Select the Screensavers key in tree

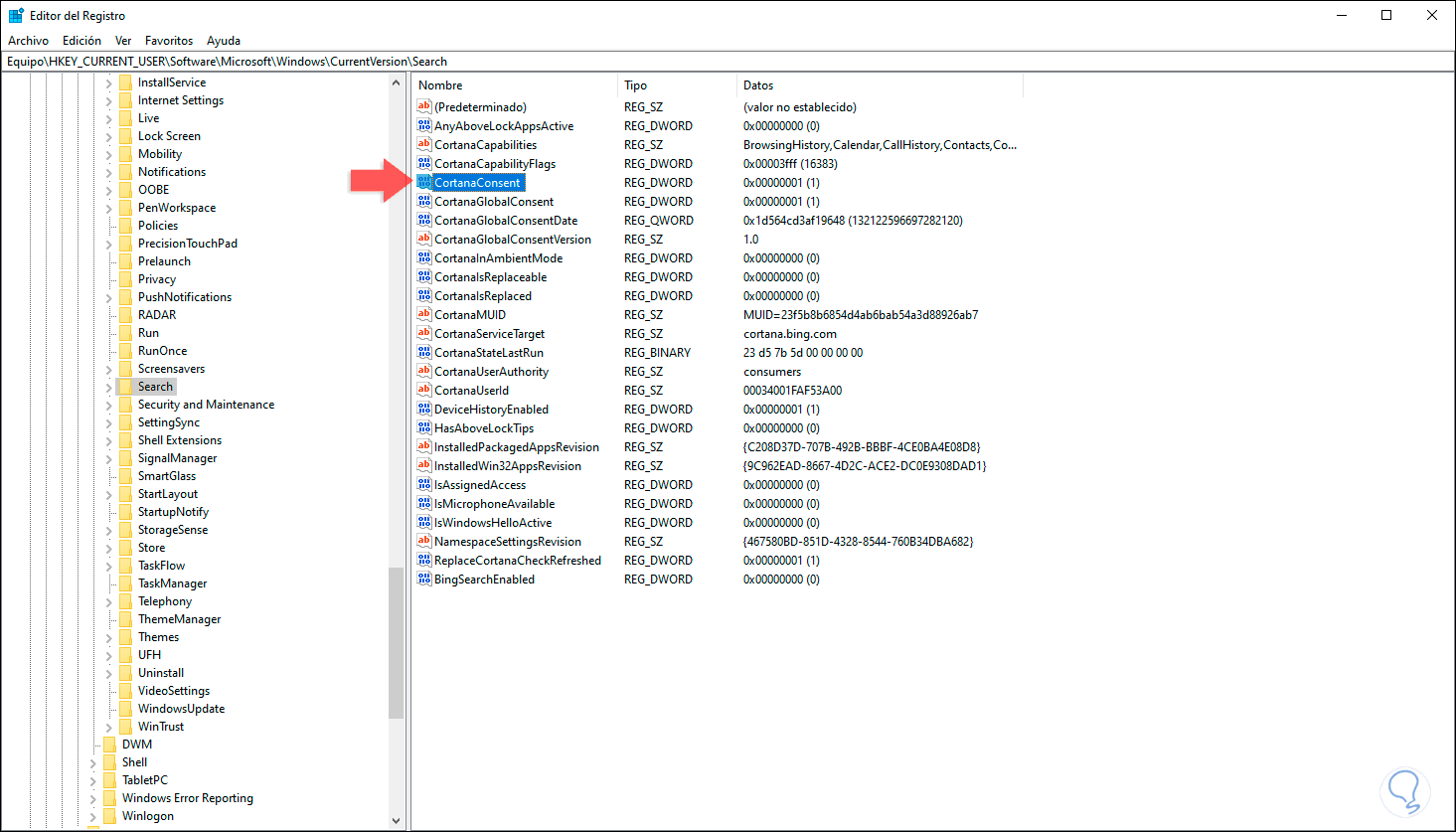coord(171,369)
